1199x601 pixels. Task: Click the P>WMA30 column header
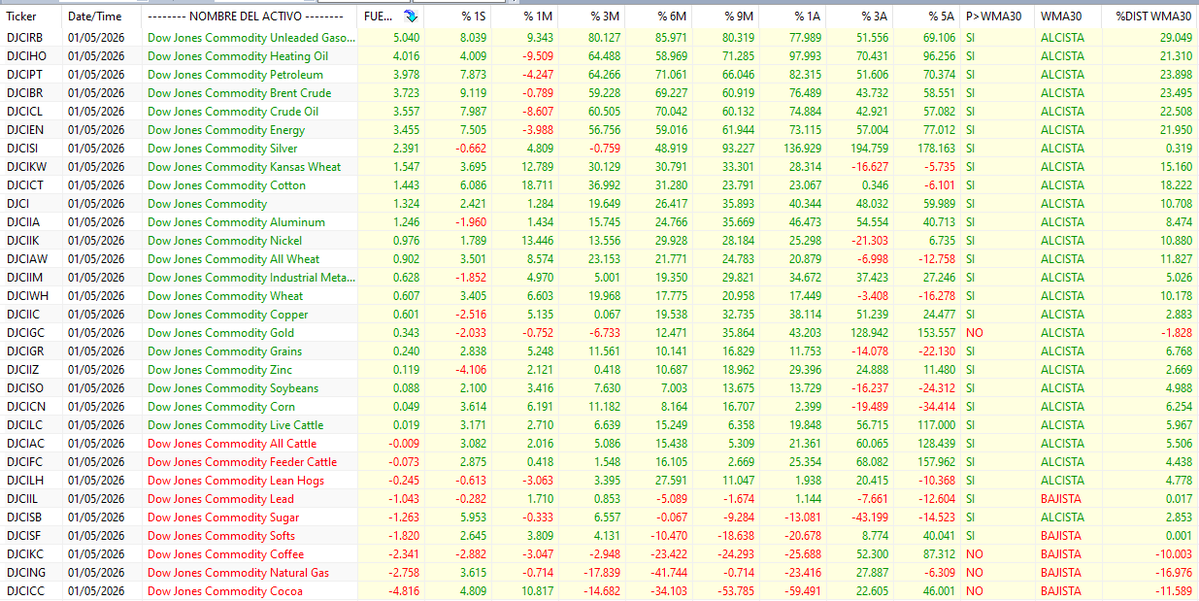(991, 16)
